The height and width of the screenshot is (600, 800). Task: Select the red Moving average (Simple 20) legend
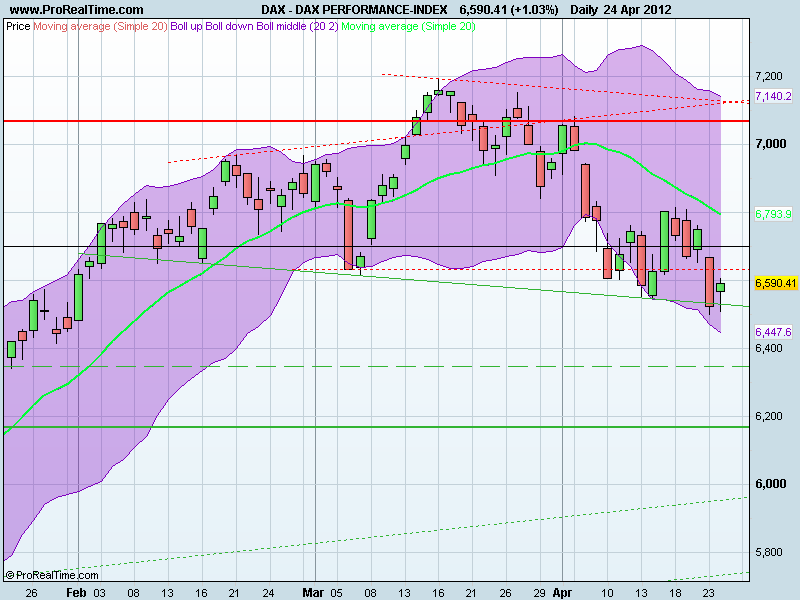click(100, 26)
